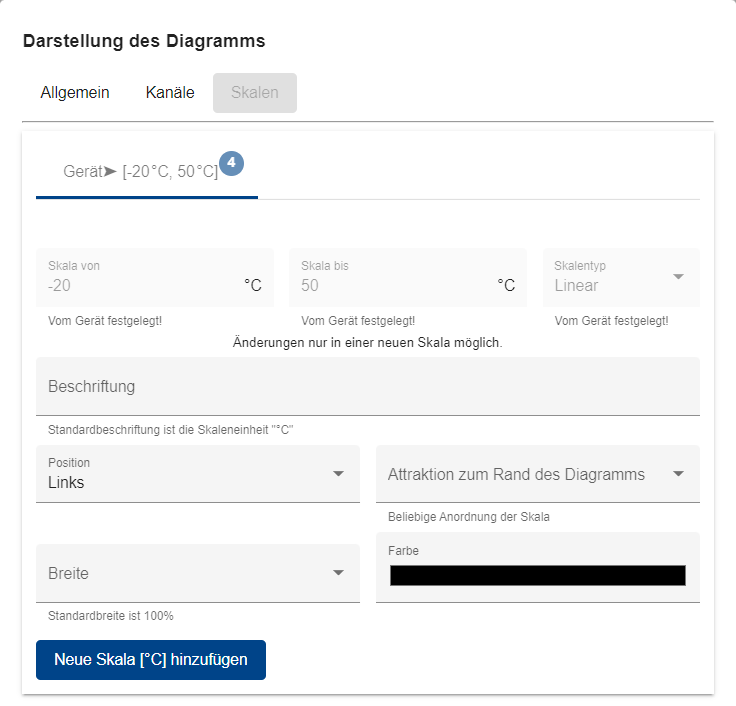736x706 pixels.
Task: Click the caret icon in the Breite field
Action: coord(338,573)
